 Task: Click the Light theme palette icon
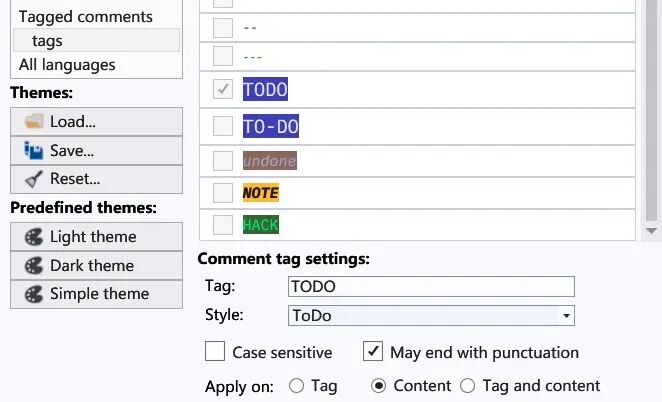pos(34,237)
